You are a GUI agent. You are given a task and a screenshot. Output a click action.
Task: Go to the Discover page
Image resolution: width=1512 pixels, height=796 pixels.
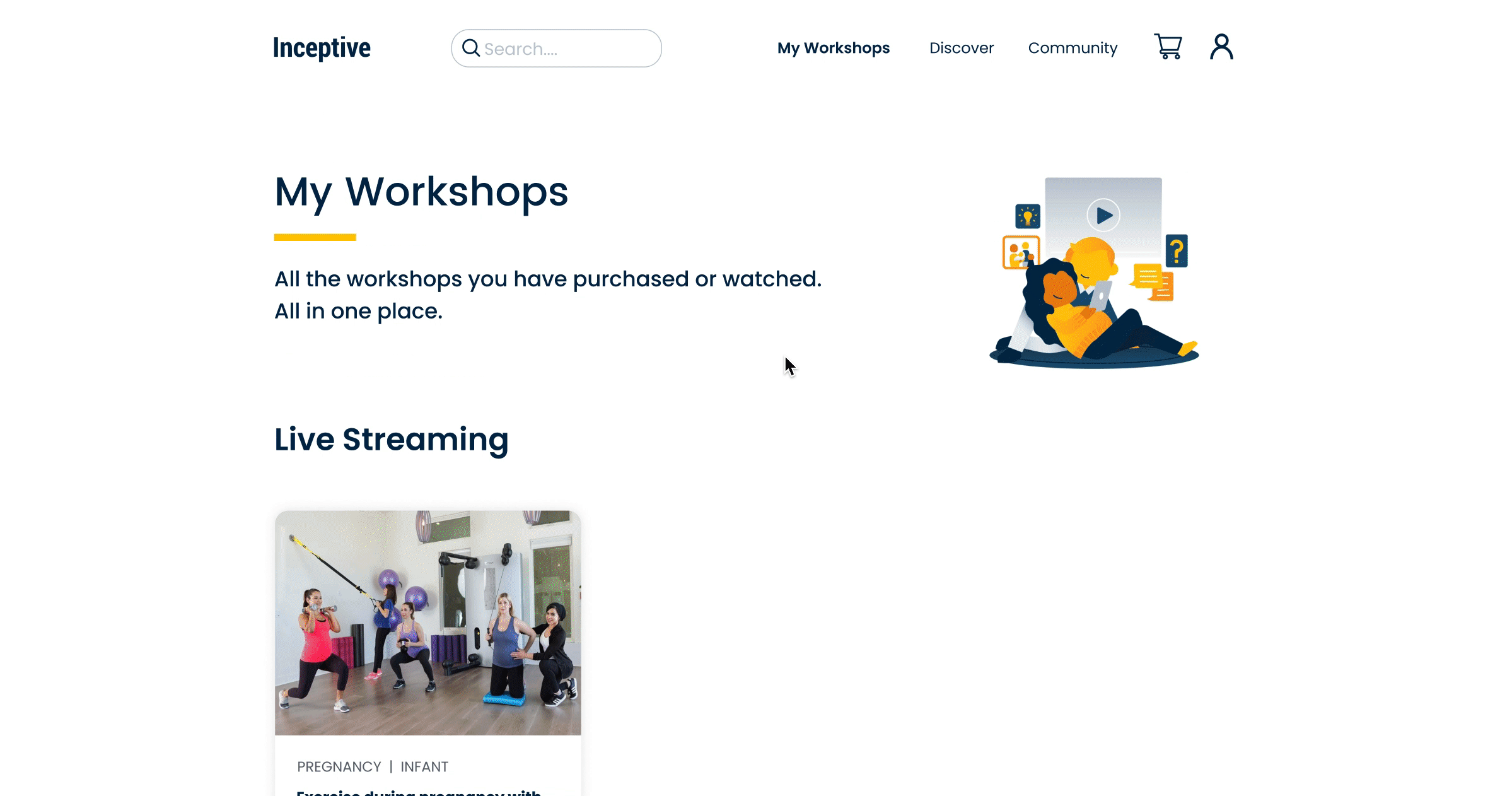tap(961, 48)
